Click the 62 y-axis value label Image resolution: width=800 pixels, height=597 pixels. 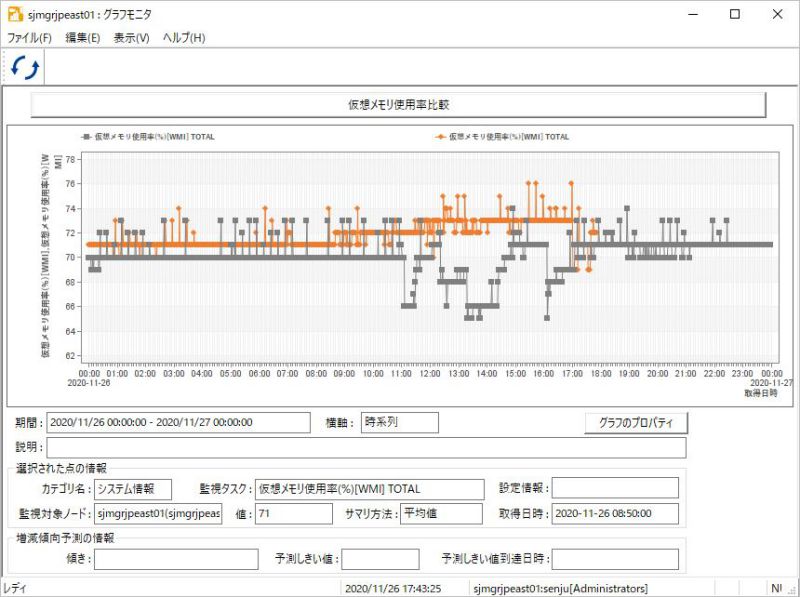(70, 356)
